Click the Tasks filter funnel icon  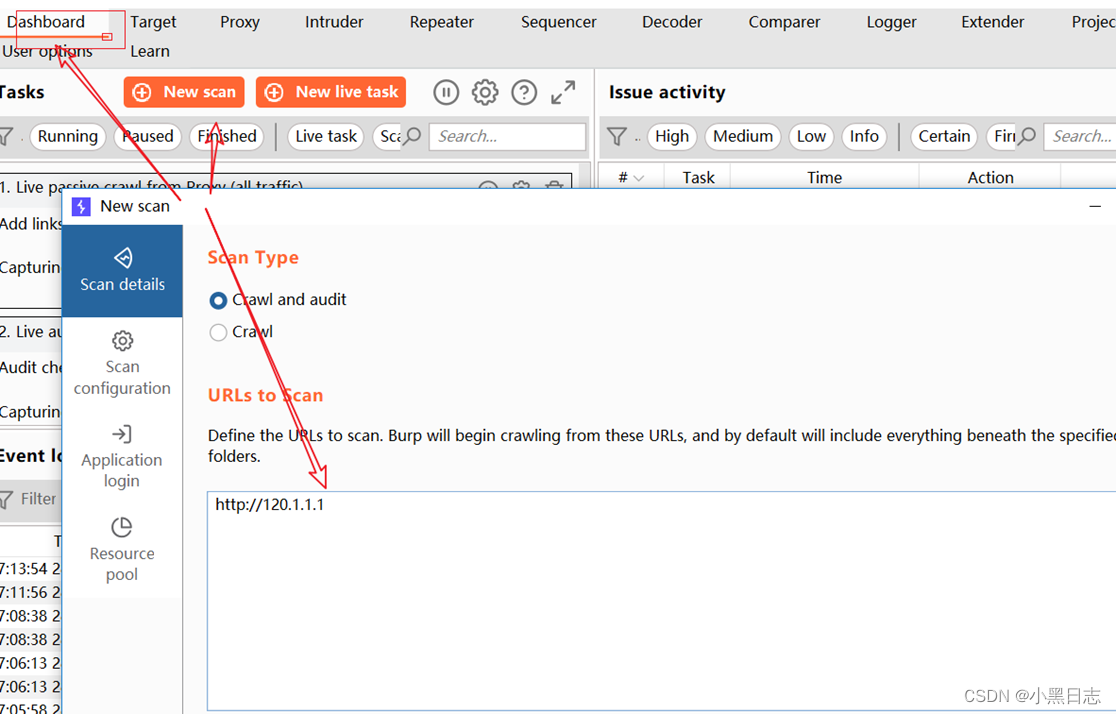(6, 136)
